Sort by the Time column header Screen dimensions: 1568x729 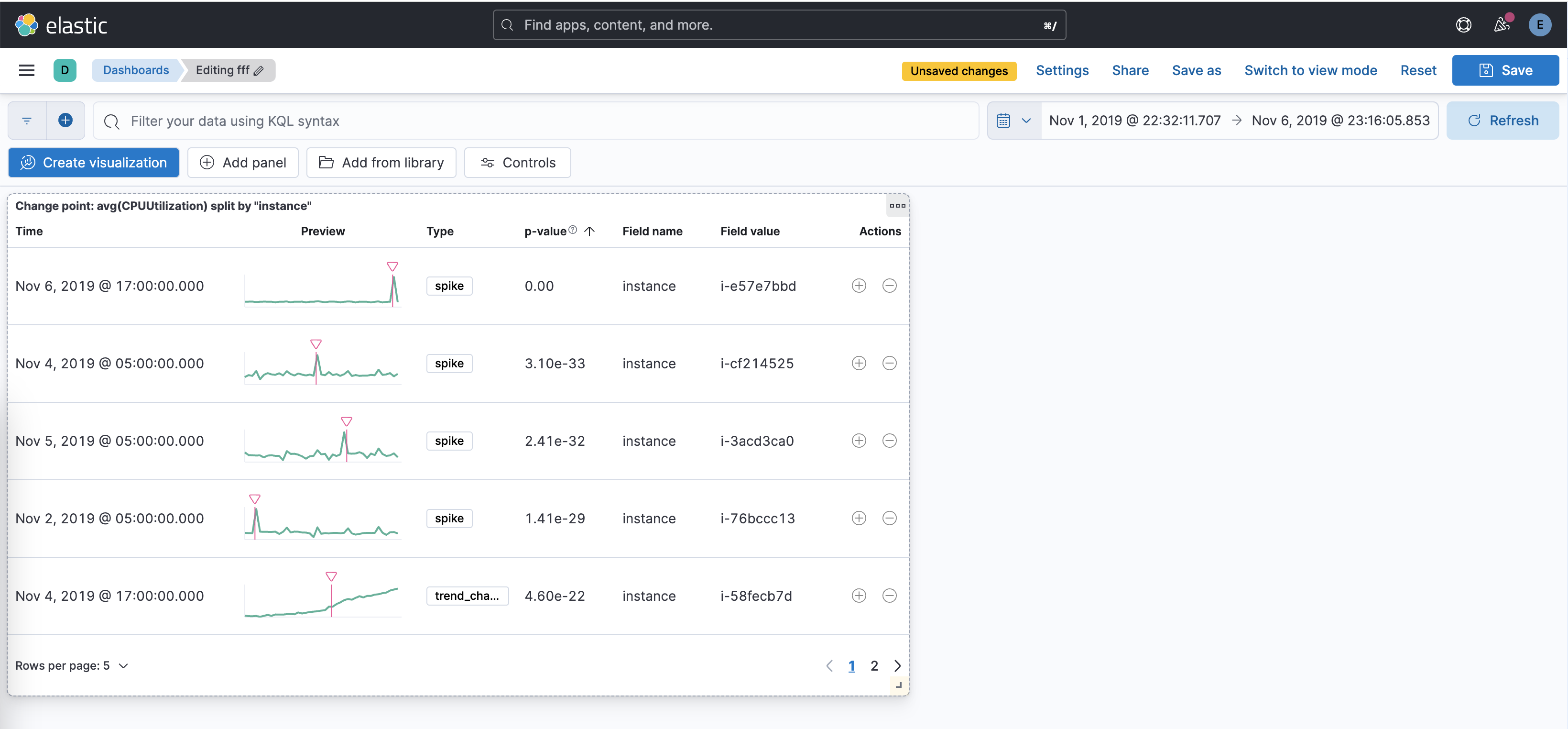click(29, 231)
